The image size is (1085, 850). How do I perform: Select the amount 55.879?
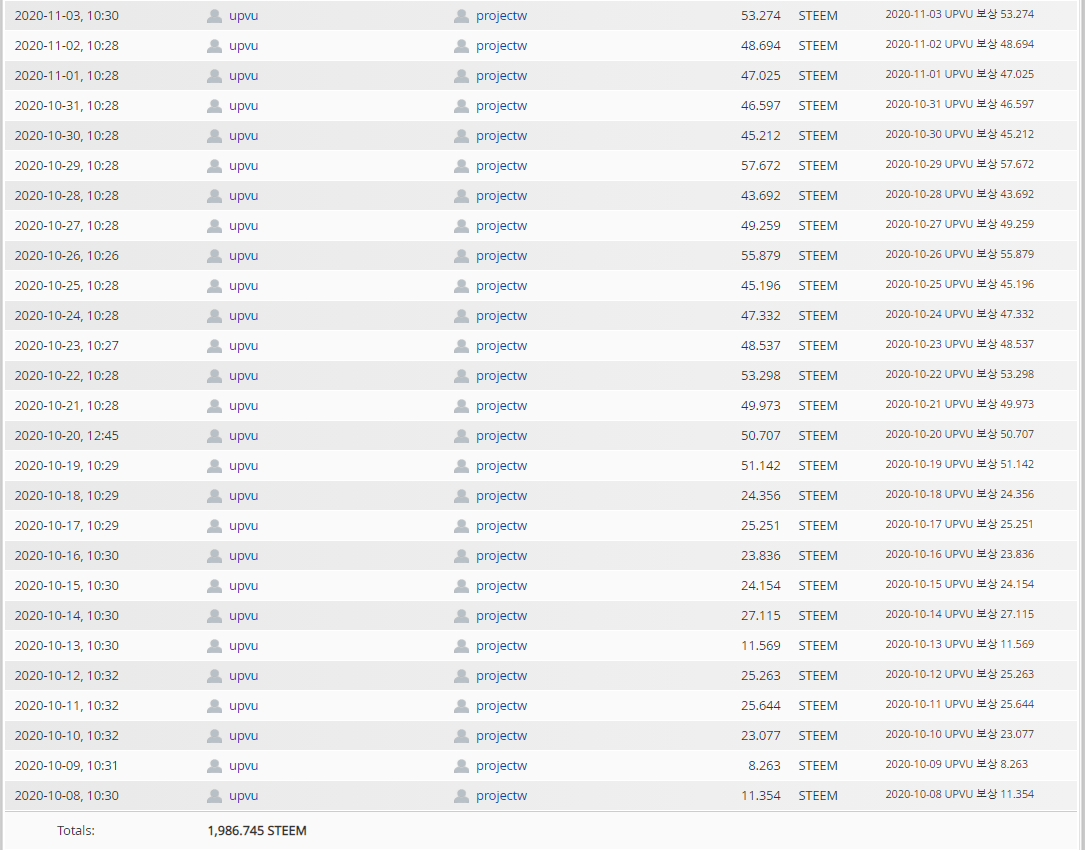pos(760,256)
